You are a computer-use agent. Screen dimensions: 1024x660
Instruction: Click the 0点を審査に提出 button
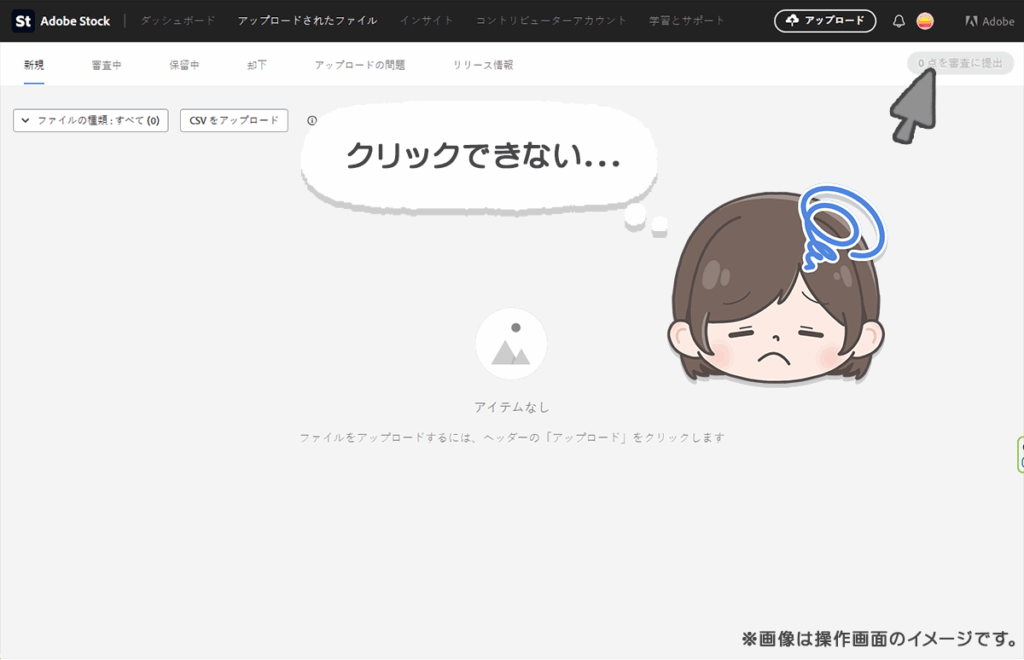pos(960,63)
